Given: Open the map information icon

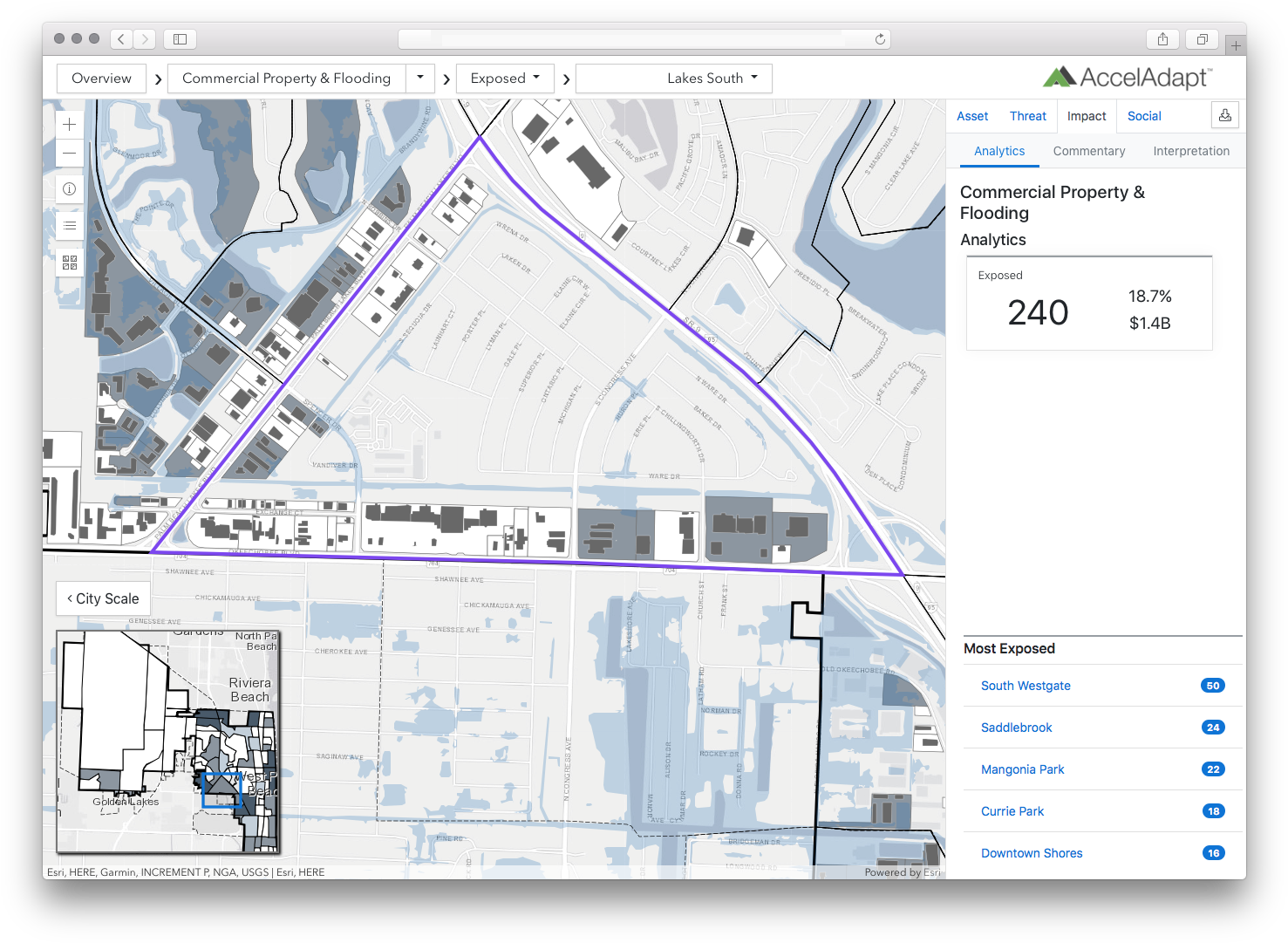Looking at the screenshot, I should [x=69, y=188].
